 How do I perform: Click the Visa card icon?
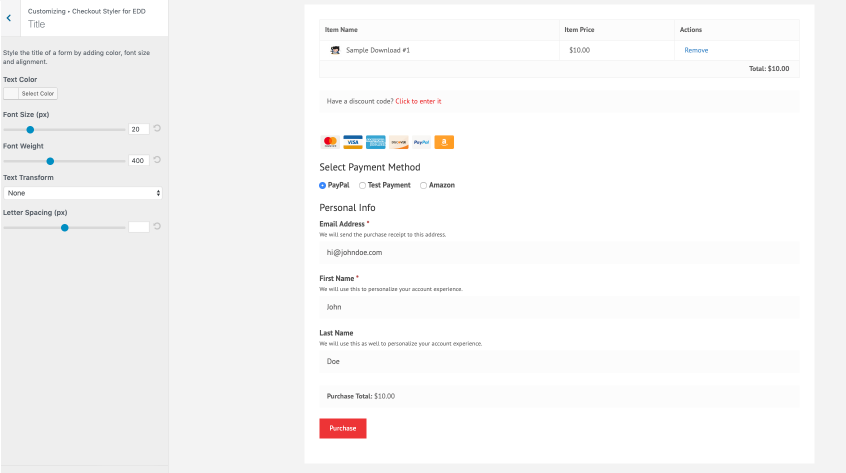point(353,142)
